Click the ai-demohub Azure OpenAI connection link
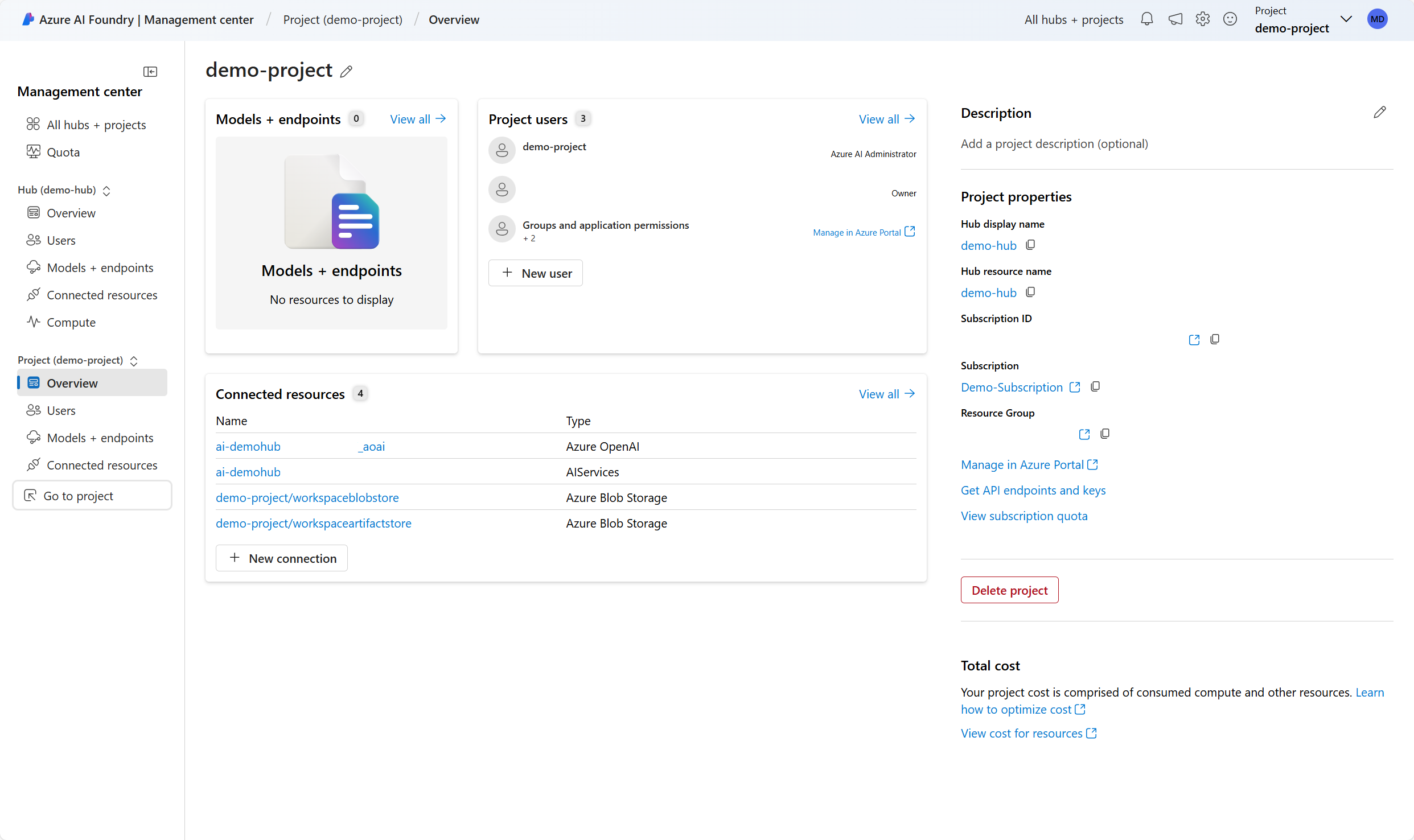The height and width of the screenshot is (840, 1414). click(248, 447)
